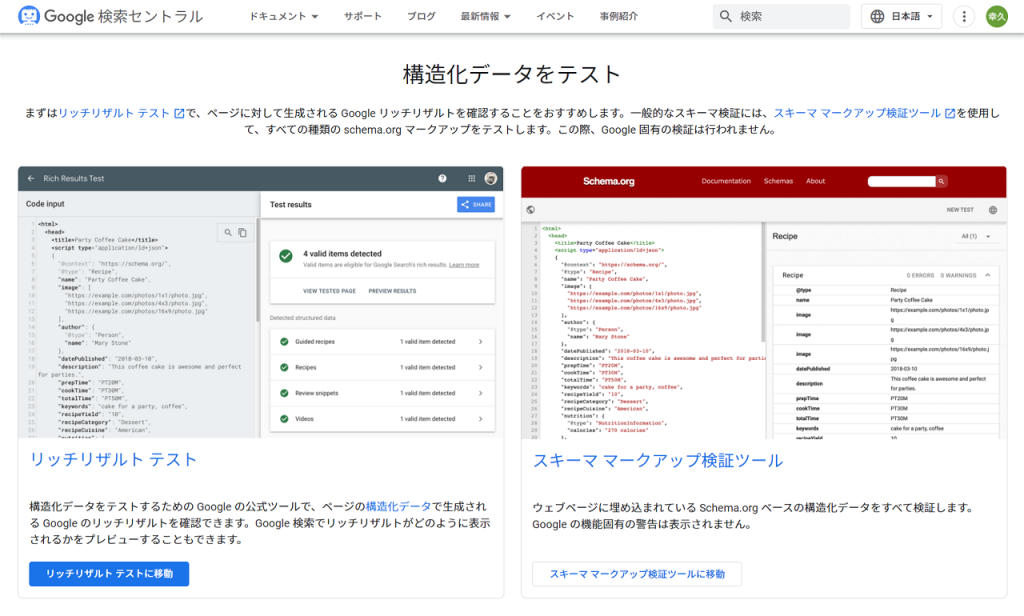Expand the Recipes row chevron

pyautogui.click(x=481, y=367)
